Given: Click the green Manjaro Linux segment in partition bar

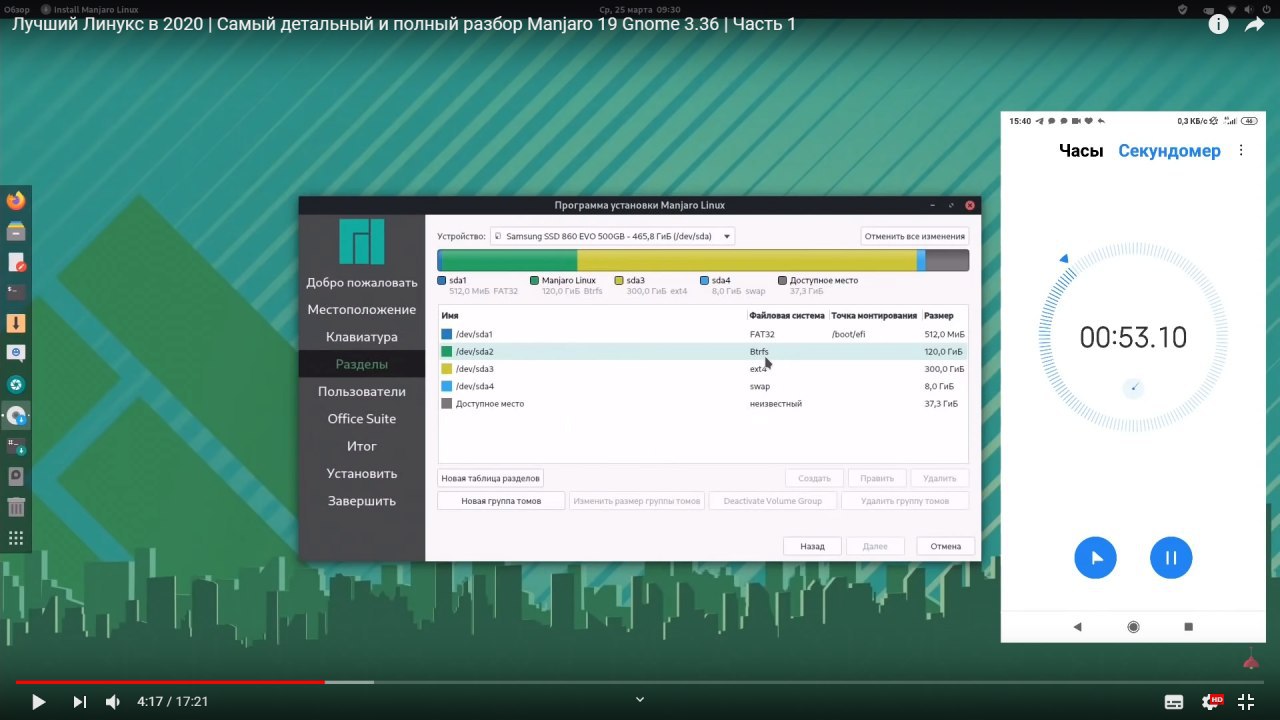Looking at the screenshot, I should 509,260.
